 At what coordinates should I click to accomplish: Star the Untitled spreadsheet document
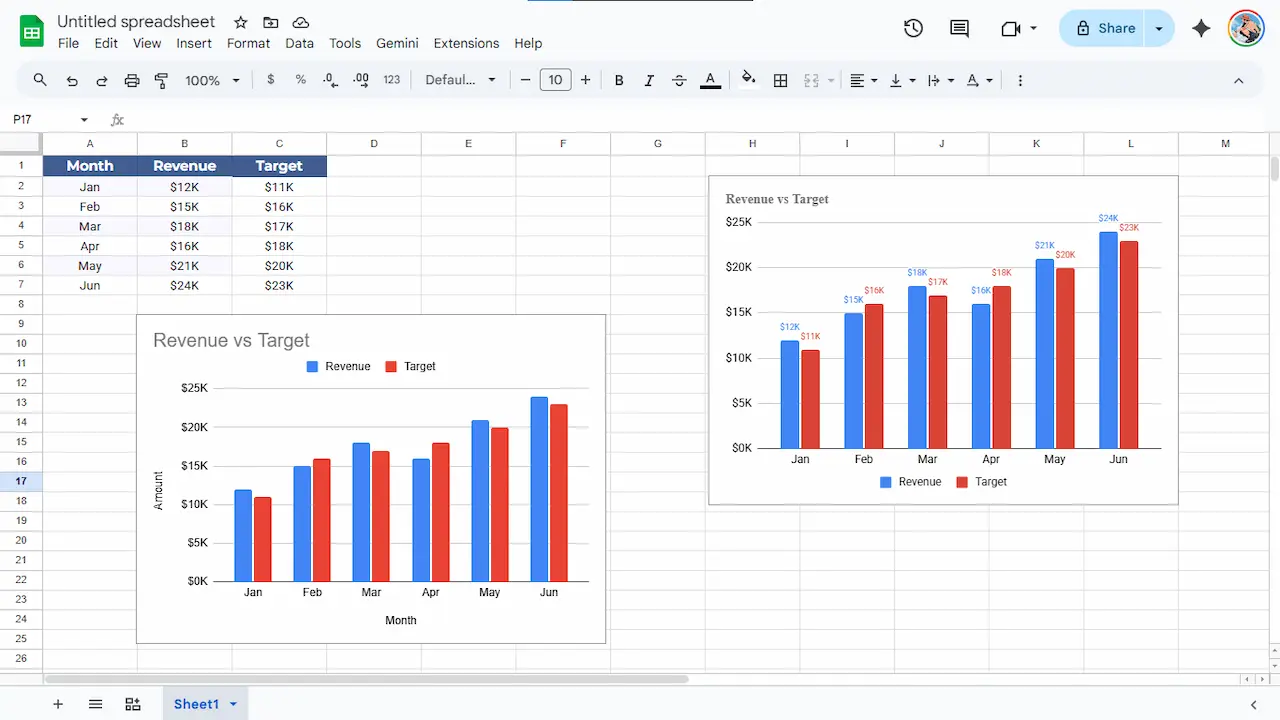(240, 22)
